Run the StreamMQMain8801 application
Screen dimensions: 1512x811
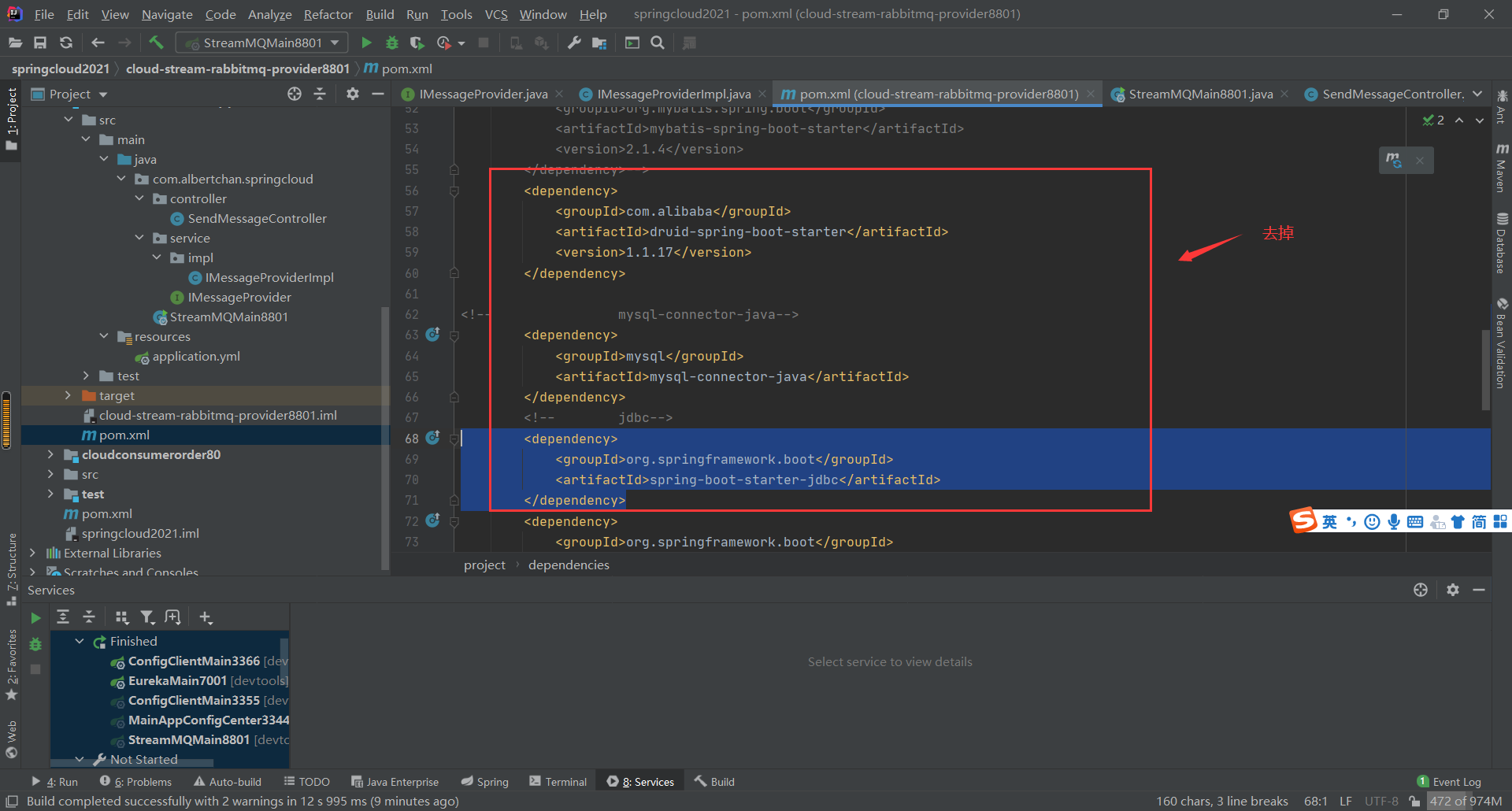tap(366, 43)
